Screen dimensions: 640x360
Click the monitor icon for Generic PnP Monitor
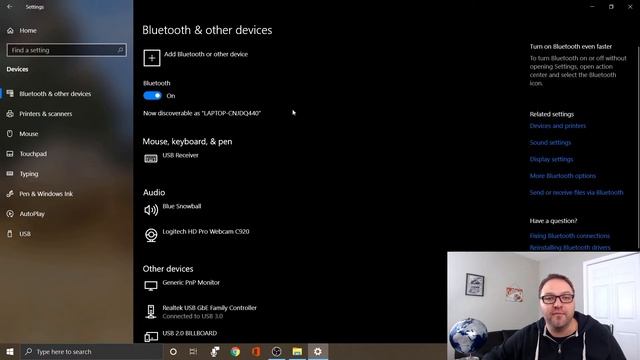pos(151,286)
